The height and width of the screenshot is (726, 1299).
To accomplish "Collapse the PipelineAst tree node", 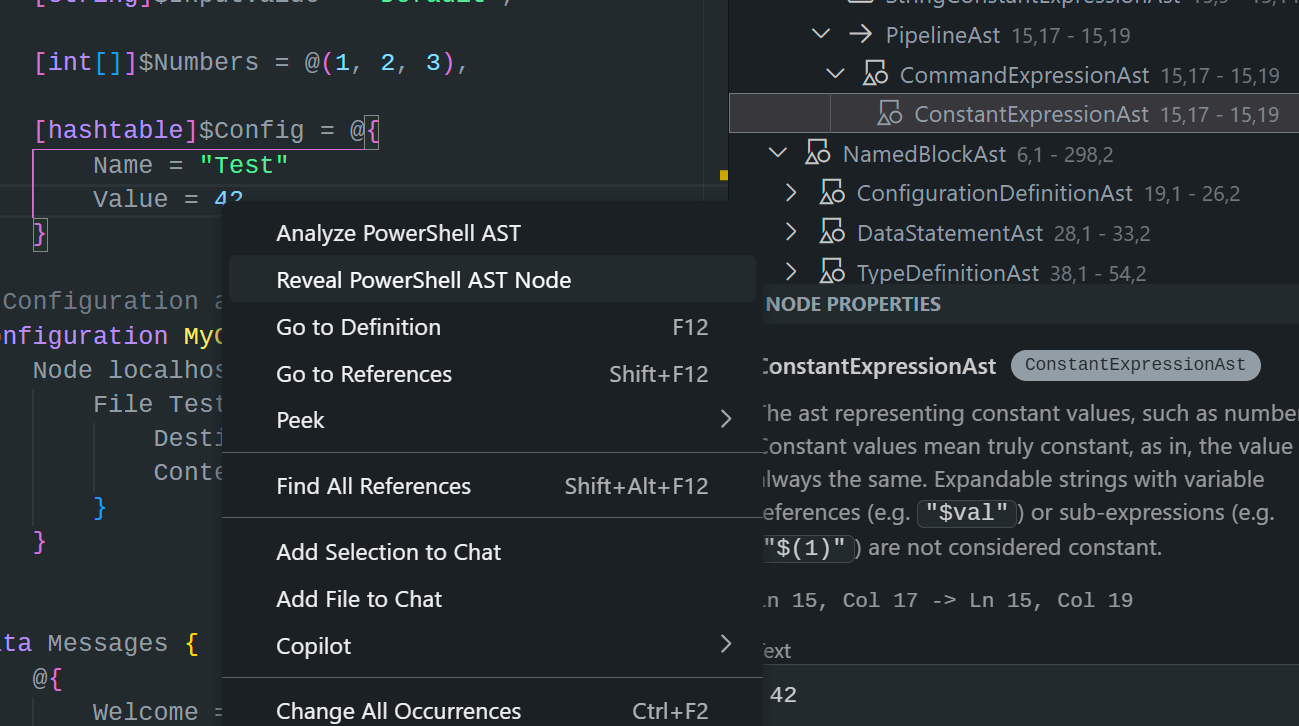I will (821, 35).
